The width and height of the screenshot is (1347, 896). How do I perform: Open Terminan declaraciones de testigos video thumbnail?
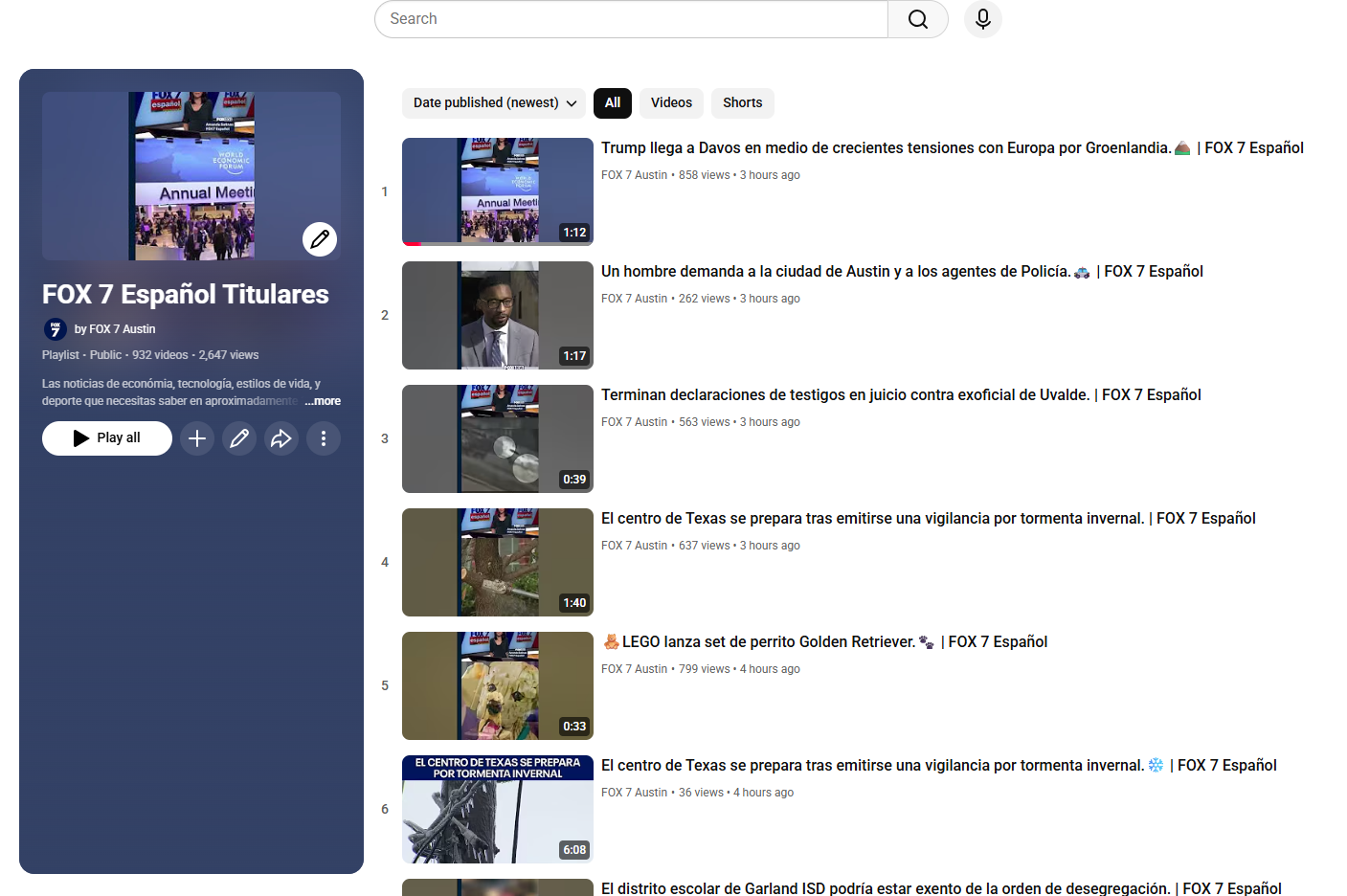click(x=498, y=438)
